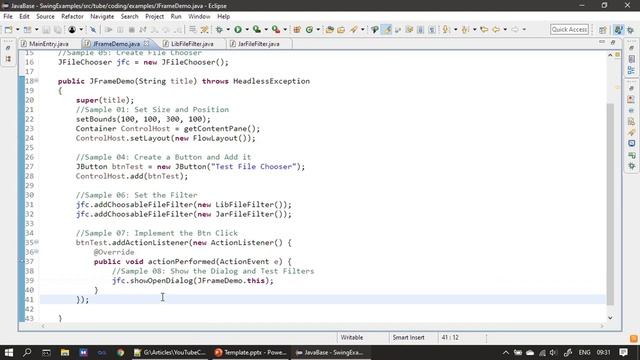
Task: Open the External Tools dropdown arrow
Action: coord(285,29)
